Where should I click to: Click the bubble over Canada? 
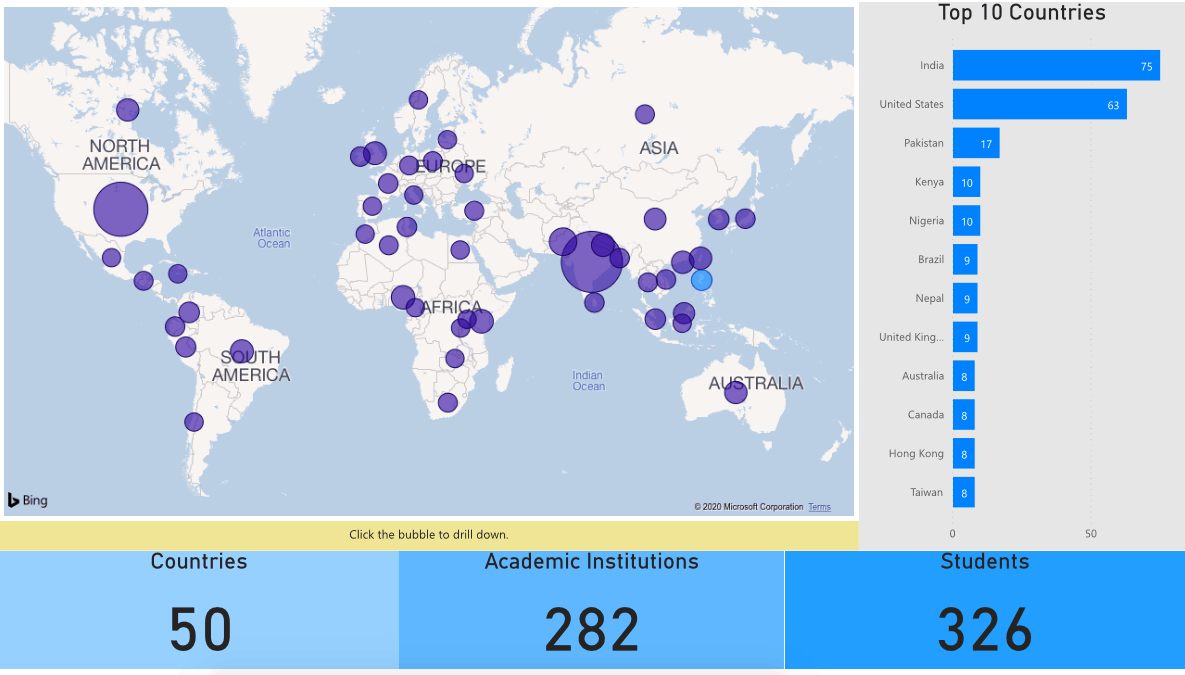[x=128, y=110]
